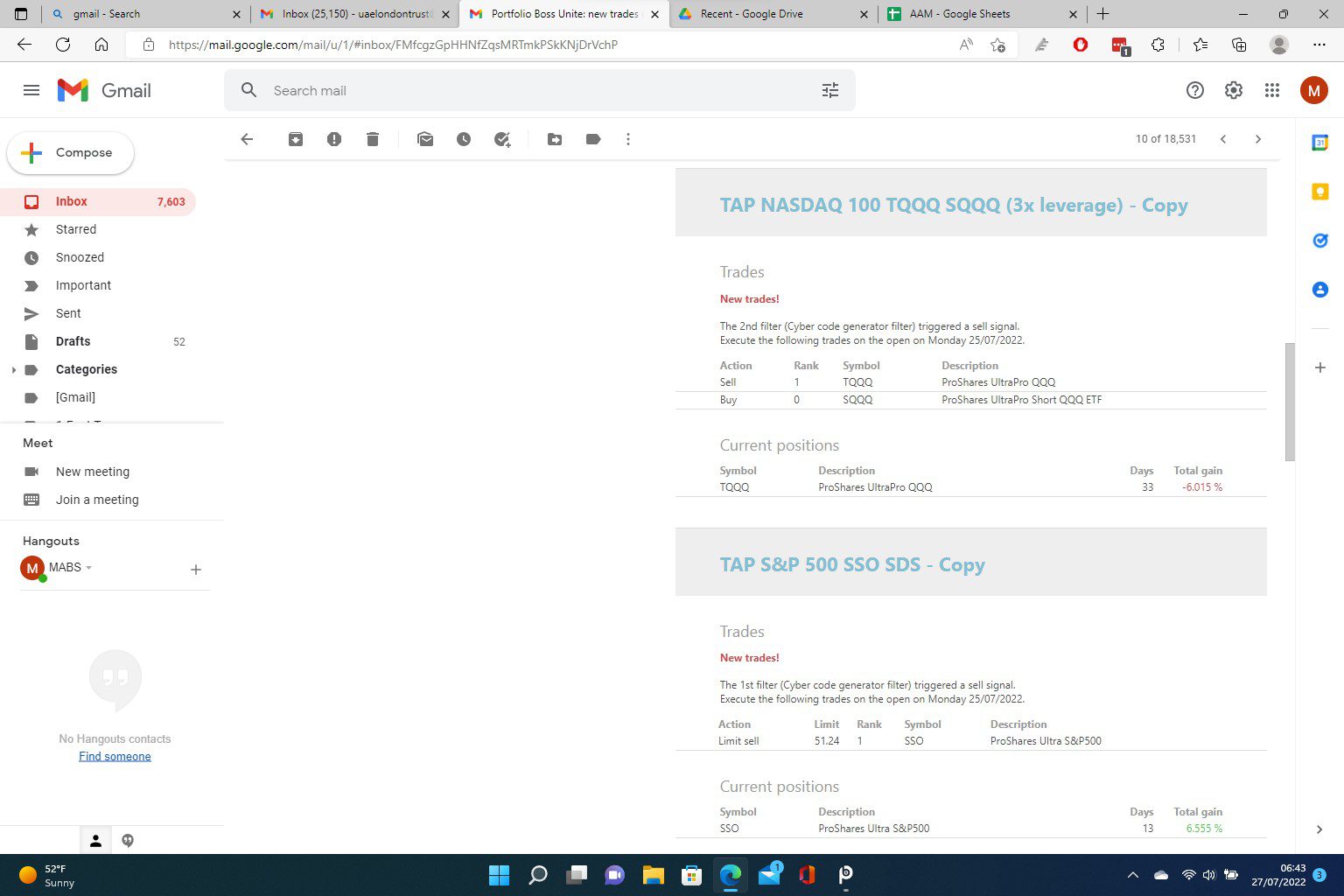Screen dimensions: 1344x896
Task: Add the email to Tasks
Action: pyautogui.click(x=502, y=139)
